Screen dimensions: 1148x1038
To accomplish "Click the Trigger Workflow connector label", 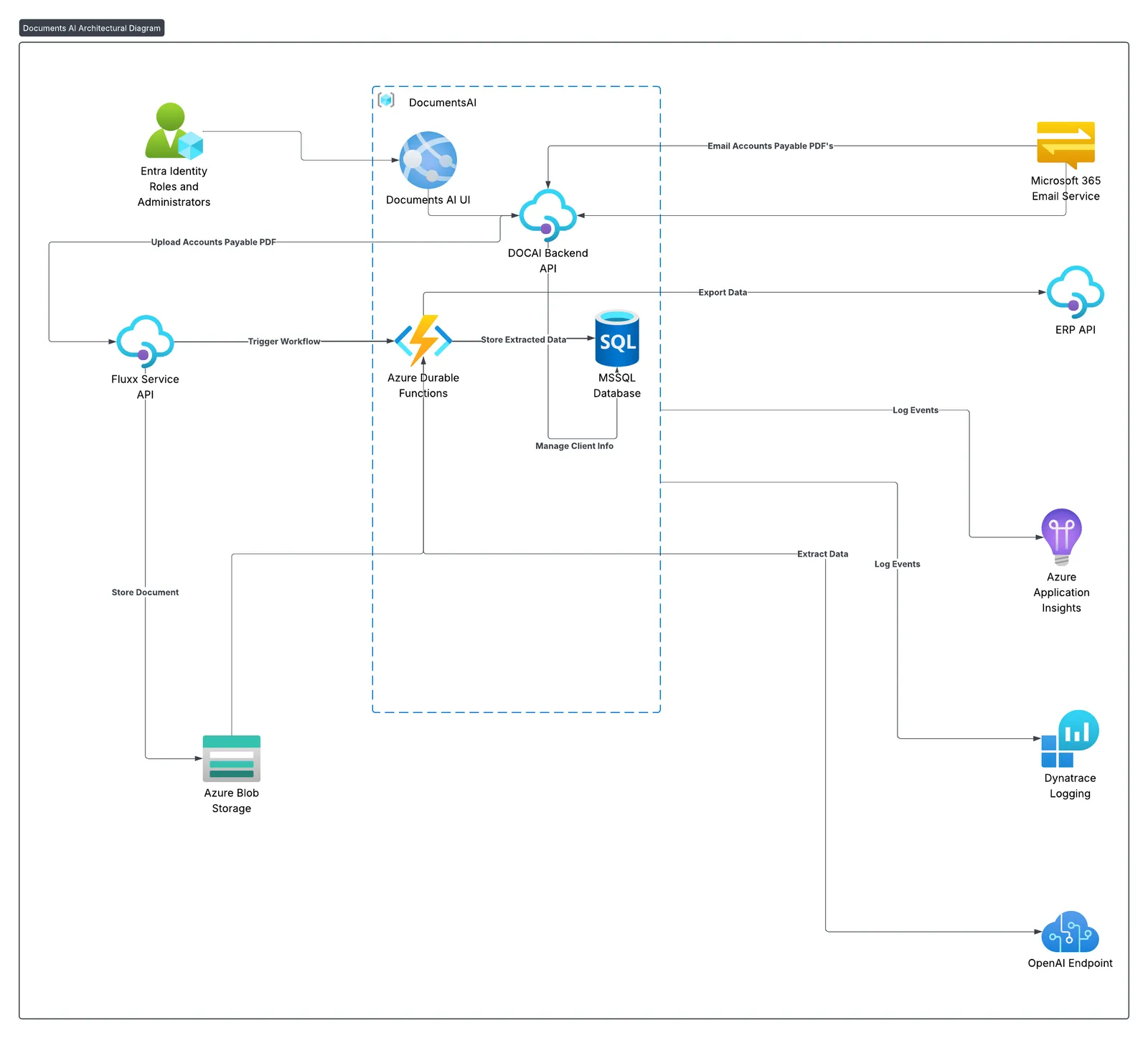I will (x=284, y=341).
